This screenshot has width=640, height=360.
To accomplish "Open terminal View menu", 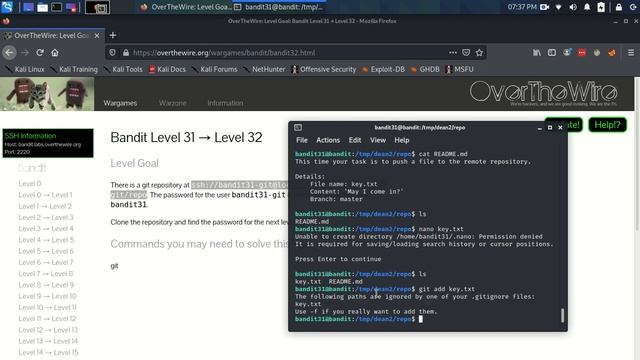I will click(378, 140).
